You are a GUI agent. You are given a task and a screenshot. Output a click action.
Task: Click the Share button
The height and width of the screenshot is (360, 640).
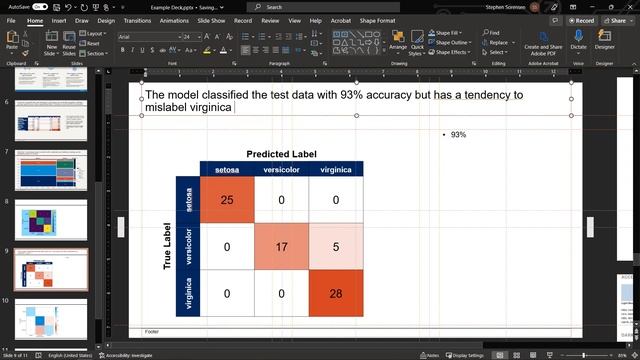point(615,20)
